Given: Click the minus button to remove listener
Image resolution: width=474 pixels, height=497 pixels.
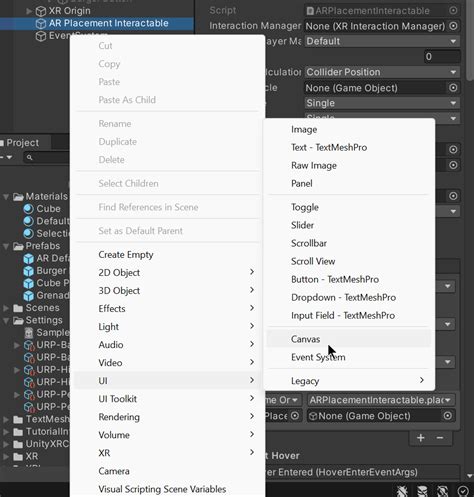Looking at the screenshot, I should click(440, 438).
